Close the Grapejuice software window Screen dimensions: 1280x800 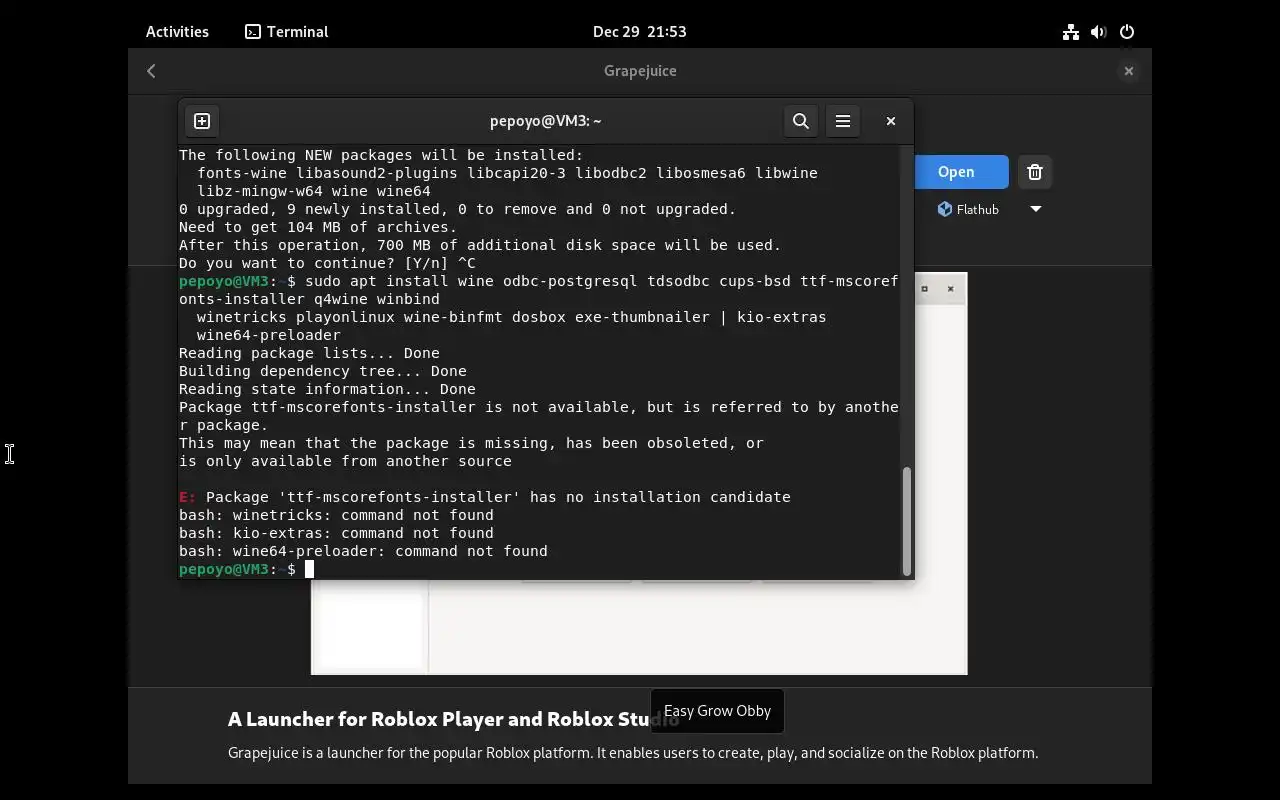(x=1128, y=71)
